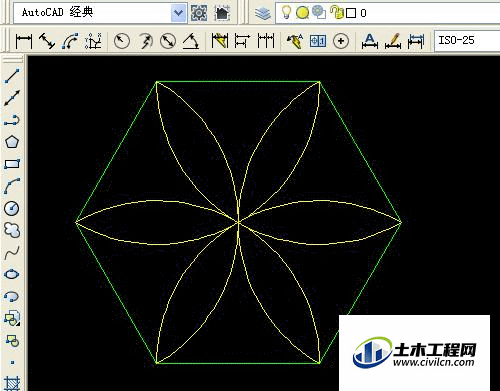
Task: Select the Revision Cloud tool
Action: [12, 230]
